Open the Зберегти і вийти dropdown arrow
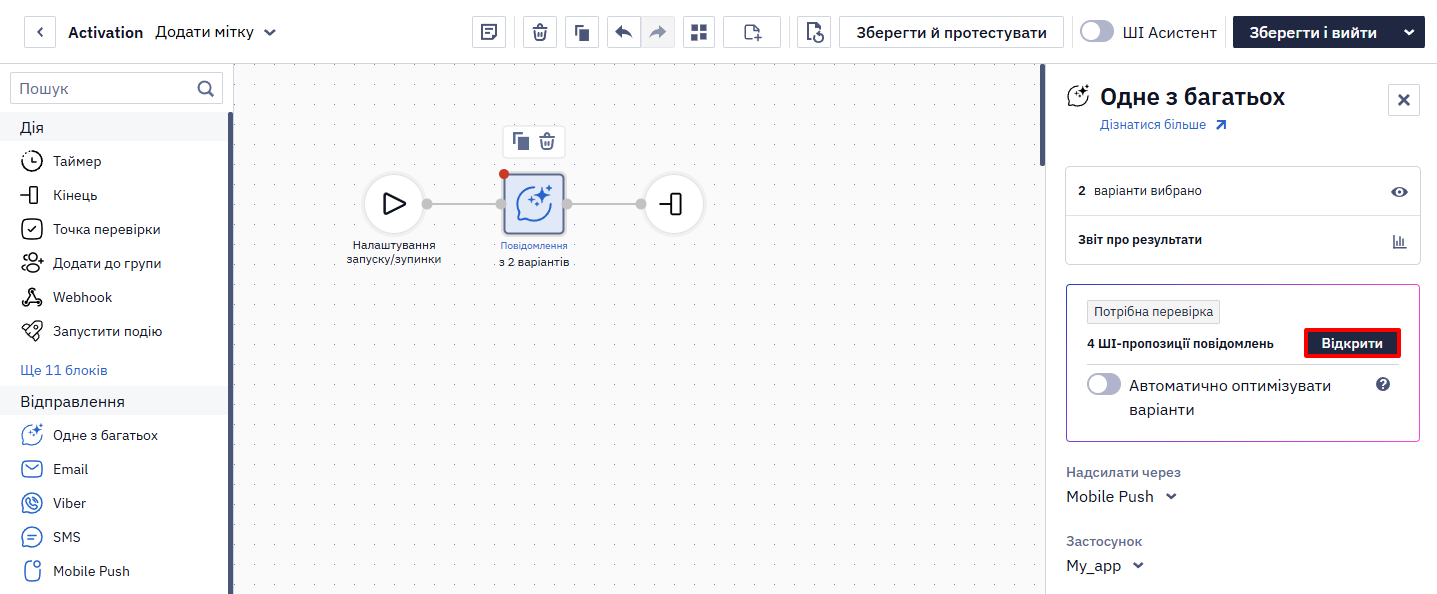Screen dimensions: 1437x594 point(1409,32)
